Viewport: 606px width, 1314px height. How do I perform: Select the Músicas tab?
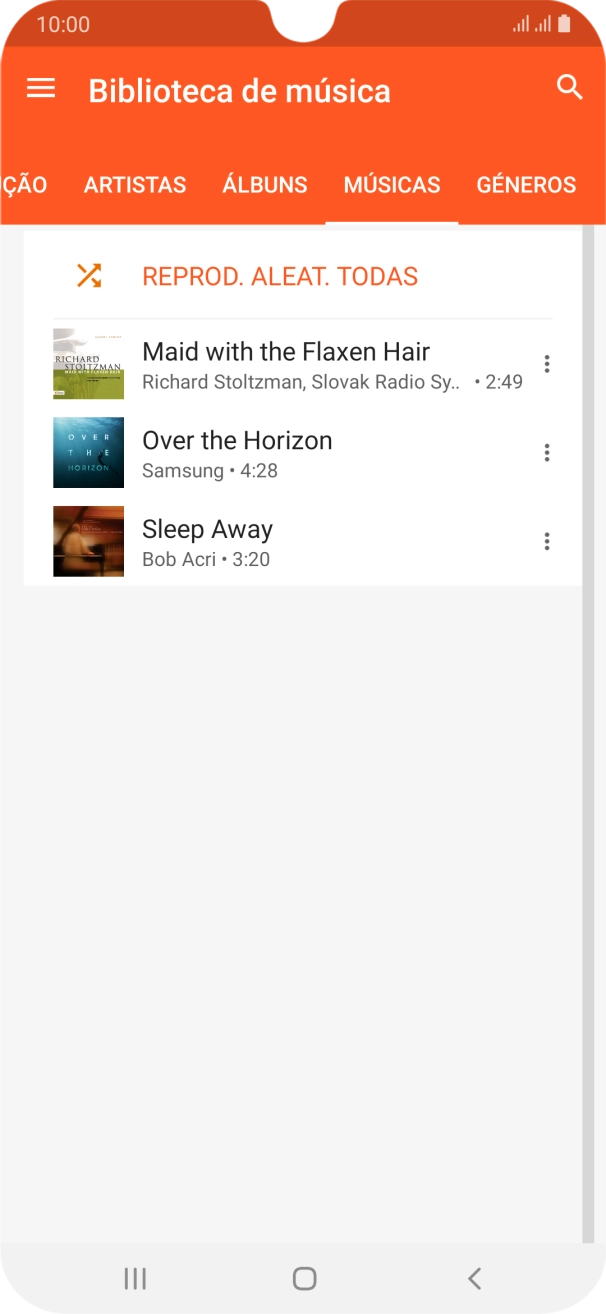pyautogui.click(x=392, y=185)
